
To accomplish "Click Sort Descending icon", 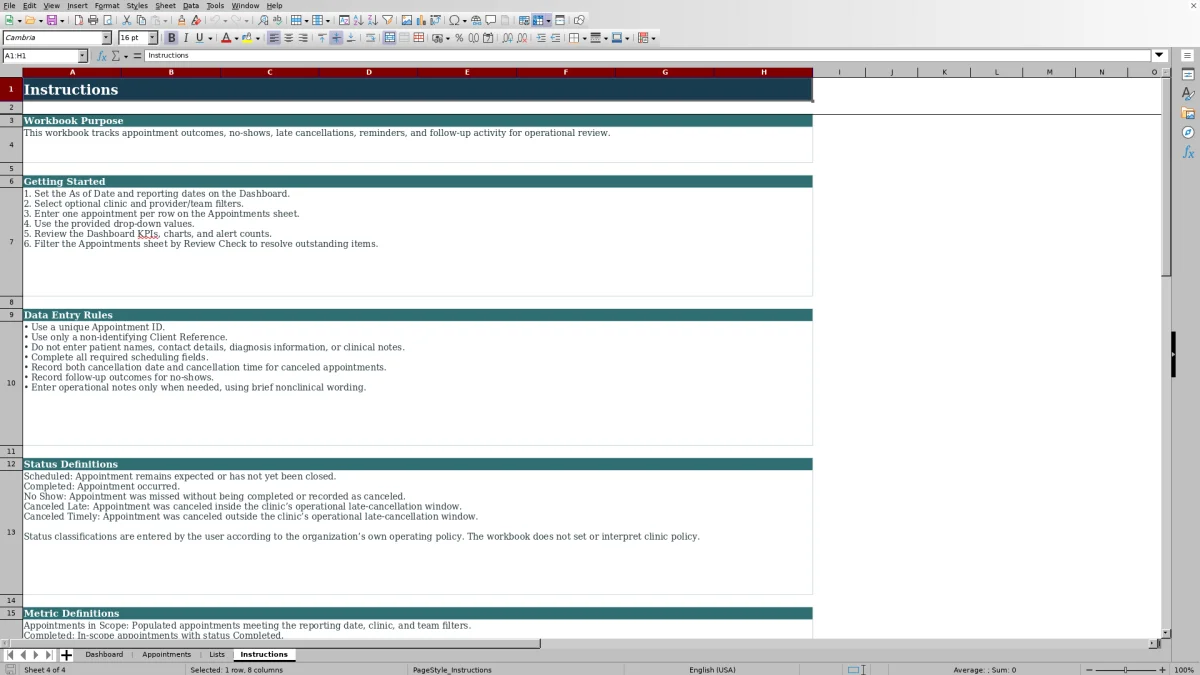I will pyautogui.click(x=372, y=20).
